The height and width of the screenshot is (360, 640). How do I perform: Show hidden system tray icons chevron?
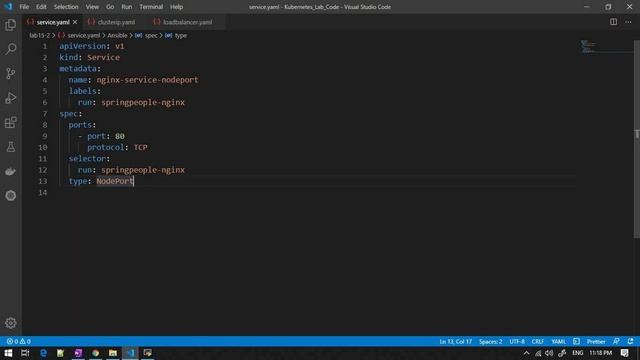coord(527,353)
